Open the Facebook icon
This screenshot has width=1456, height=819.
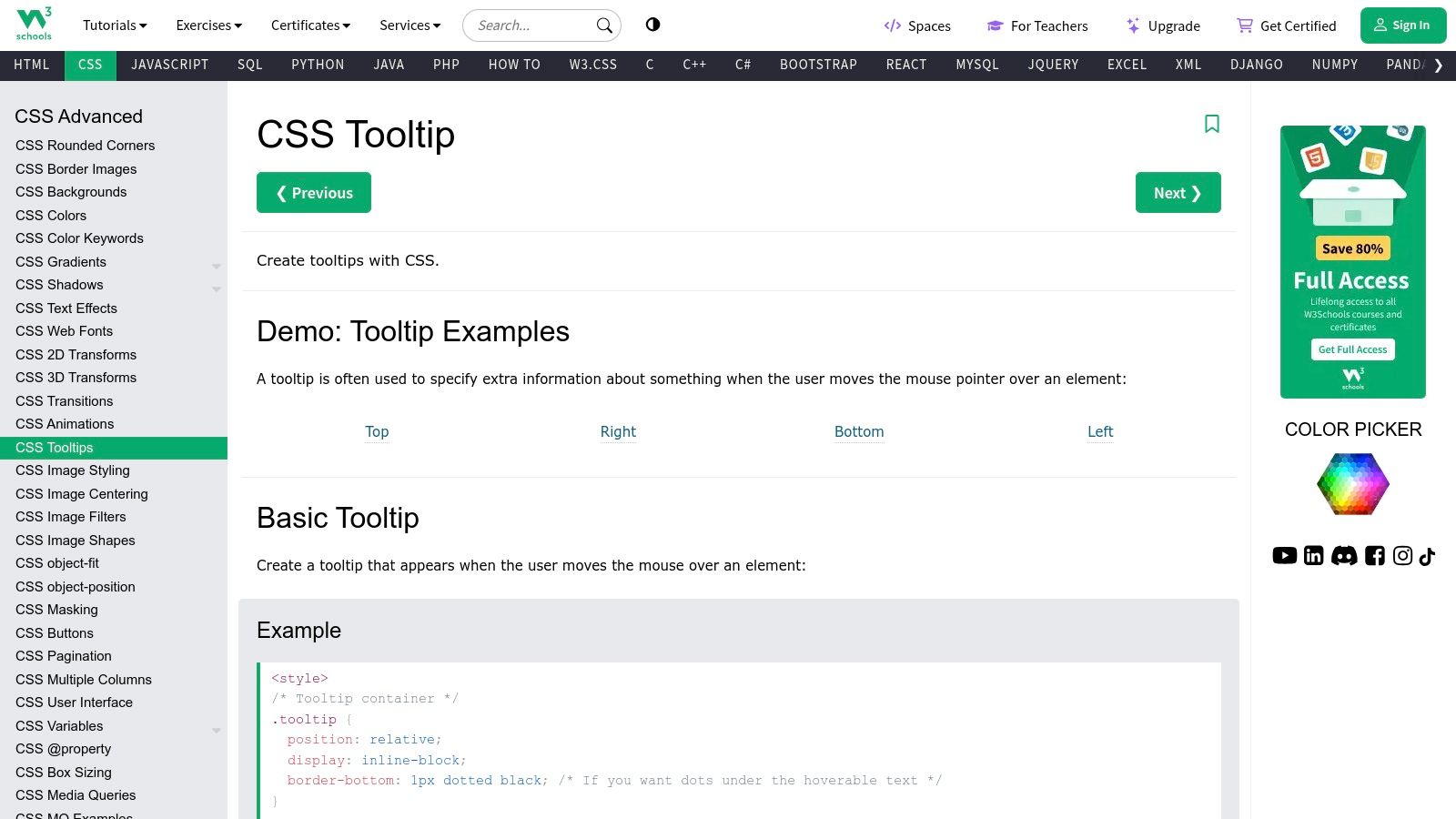(1375, 555)
